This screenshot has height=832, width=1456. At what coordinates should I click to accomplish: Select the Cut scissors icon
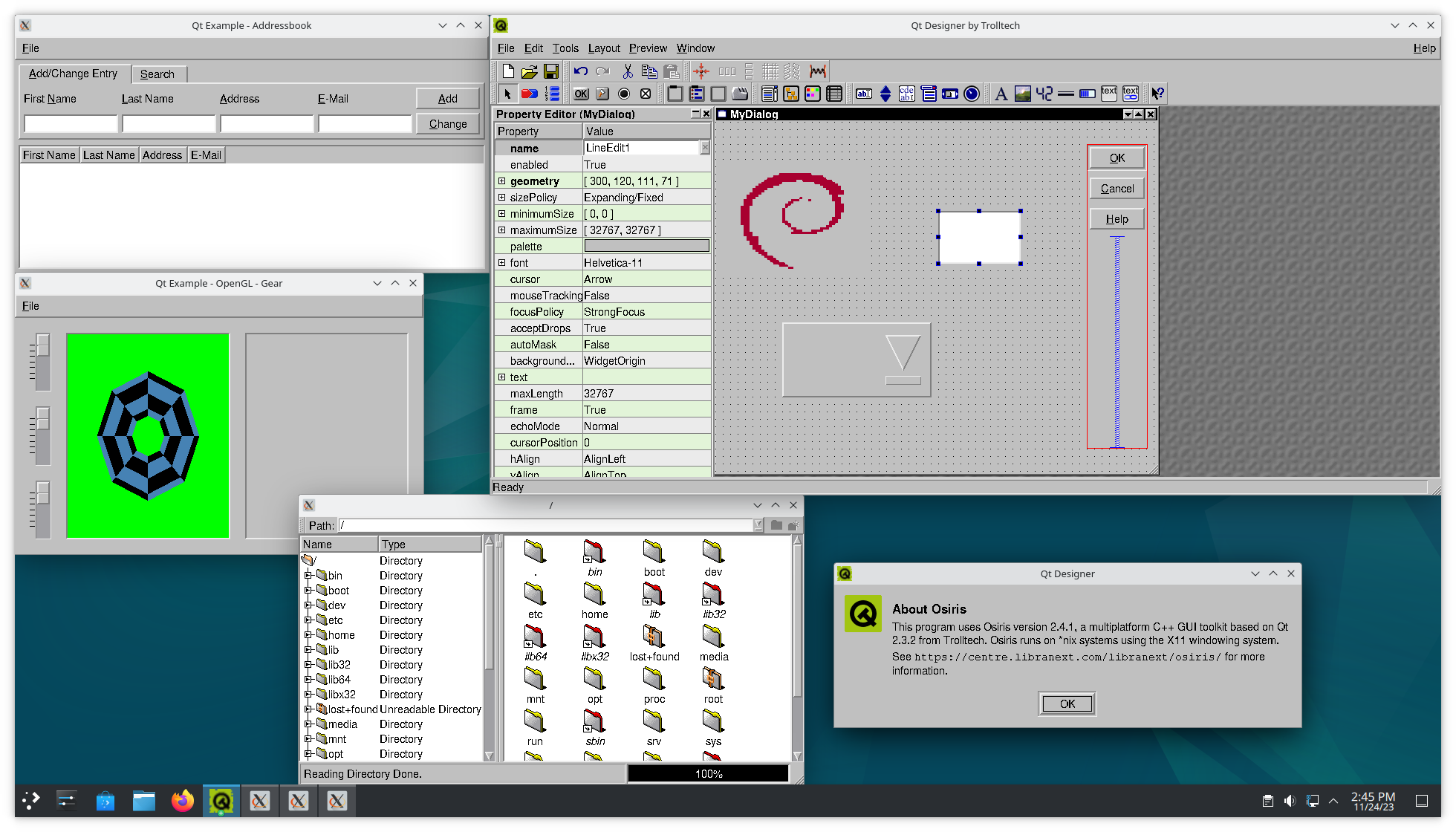click(x=628, y=71)
